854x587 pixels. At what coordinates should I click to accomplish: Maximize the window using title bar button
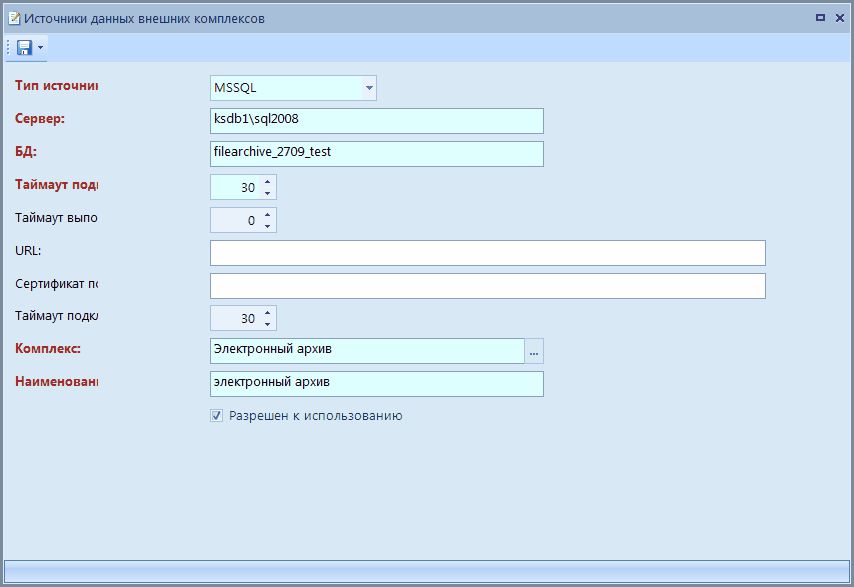(820, 17)
